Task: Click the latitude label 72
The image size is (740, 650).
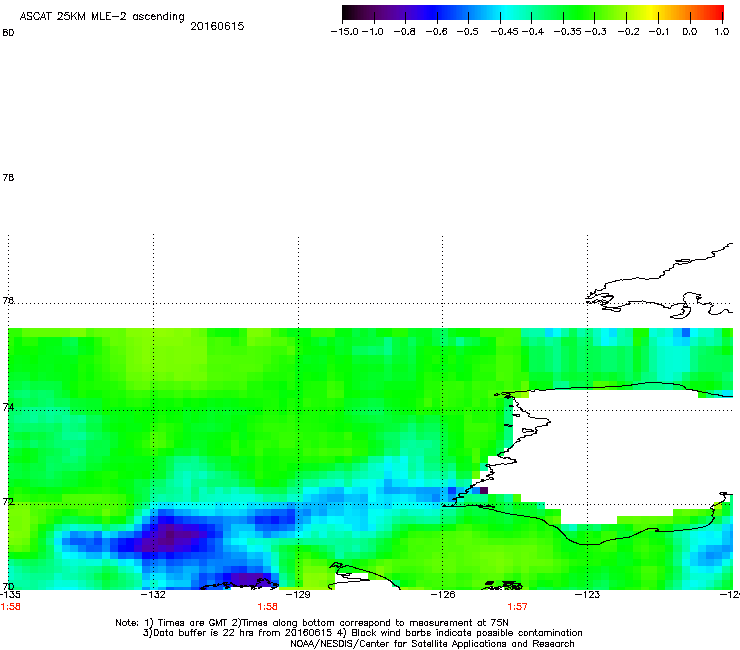Action: (8, 501)
